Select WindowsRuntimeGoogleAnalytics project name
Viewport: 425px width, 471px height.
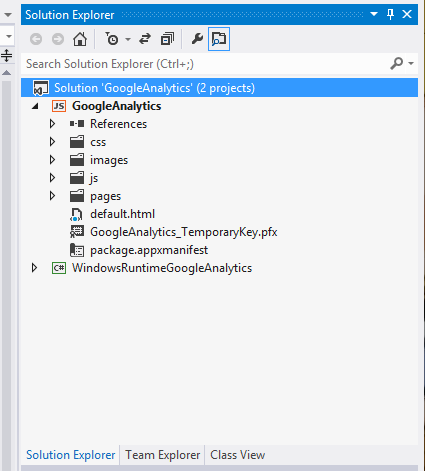[162, 268]
